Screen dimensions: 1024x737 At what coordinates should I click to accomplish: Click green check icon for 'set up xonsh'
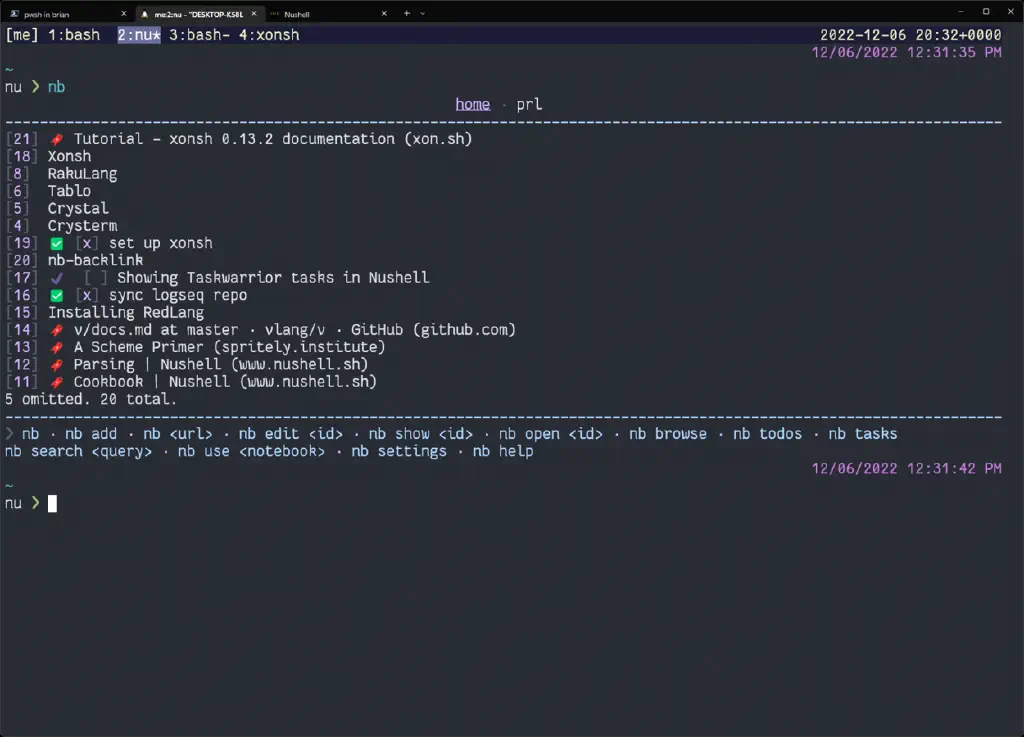point(57,243)
